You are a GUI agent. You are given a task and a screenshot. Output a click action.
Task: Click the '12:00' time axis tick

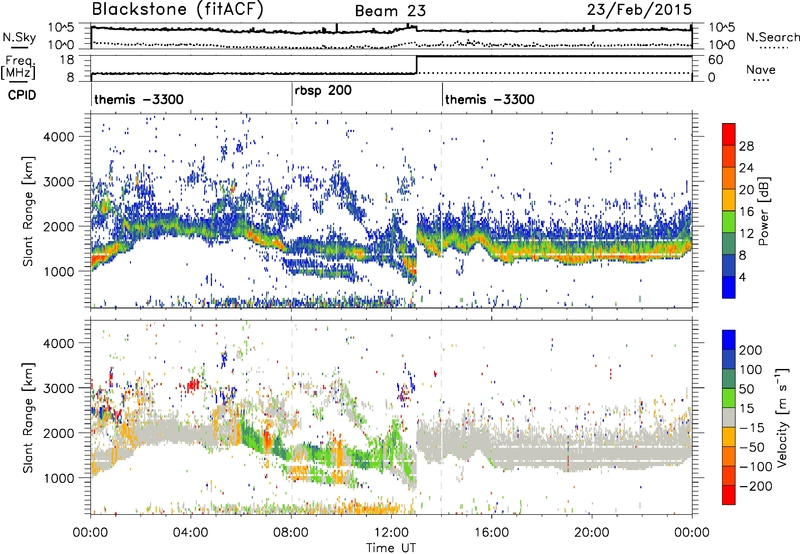pyautogui.click(x=391, y=533)
